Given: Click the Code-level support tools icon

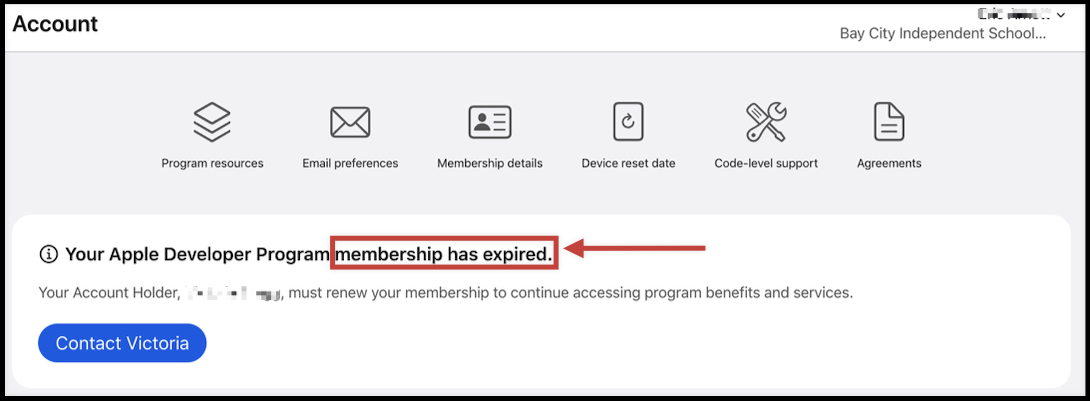Looking at the screenshot, I should tap(766, 122).
